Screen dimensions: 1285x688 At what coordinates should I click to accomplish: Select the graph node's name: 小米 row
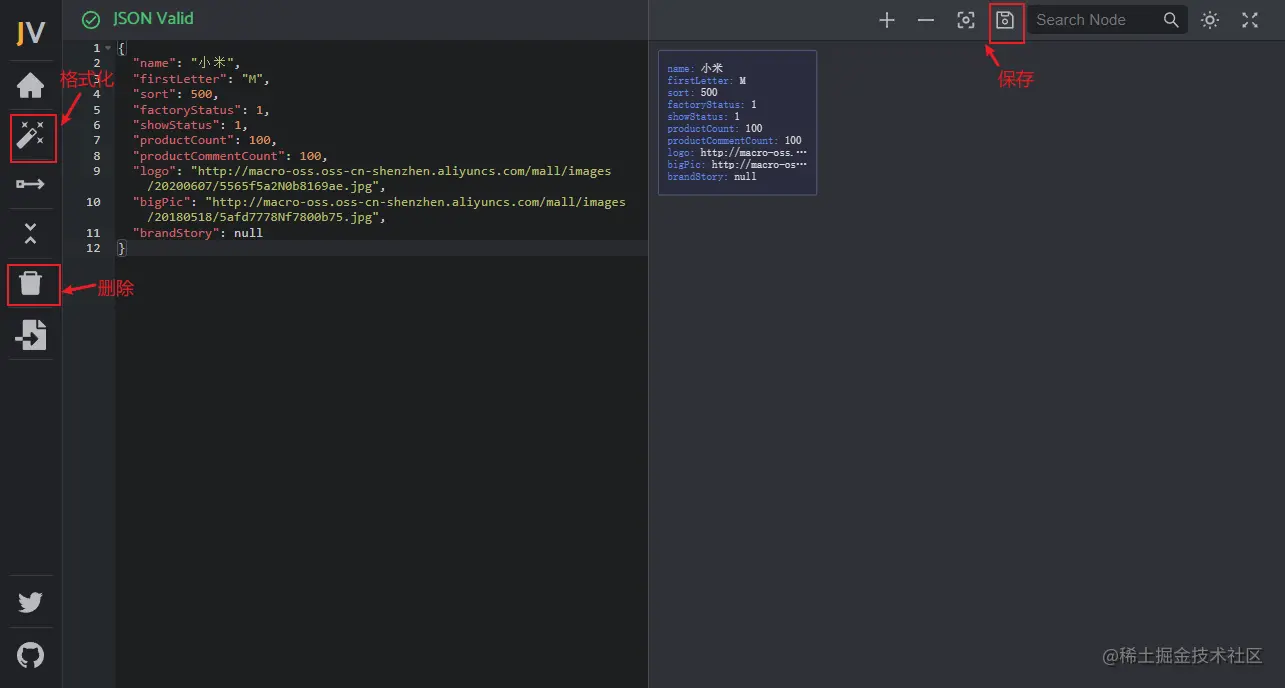[x=694, y=68]
